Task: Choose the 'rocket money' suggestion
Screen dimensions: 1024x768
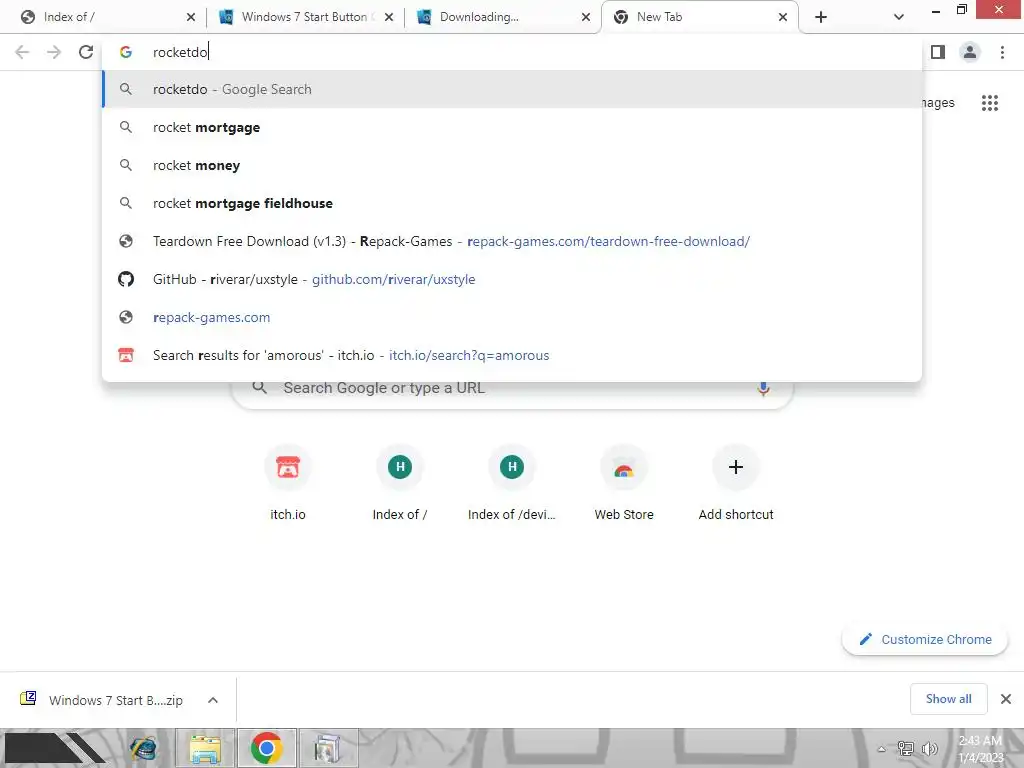Action: [x=512, y=165]
